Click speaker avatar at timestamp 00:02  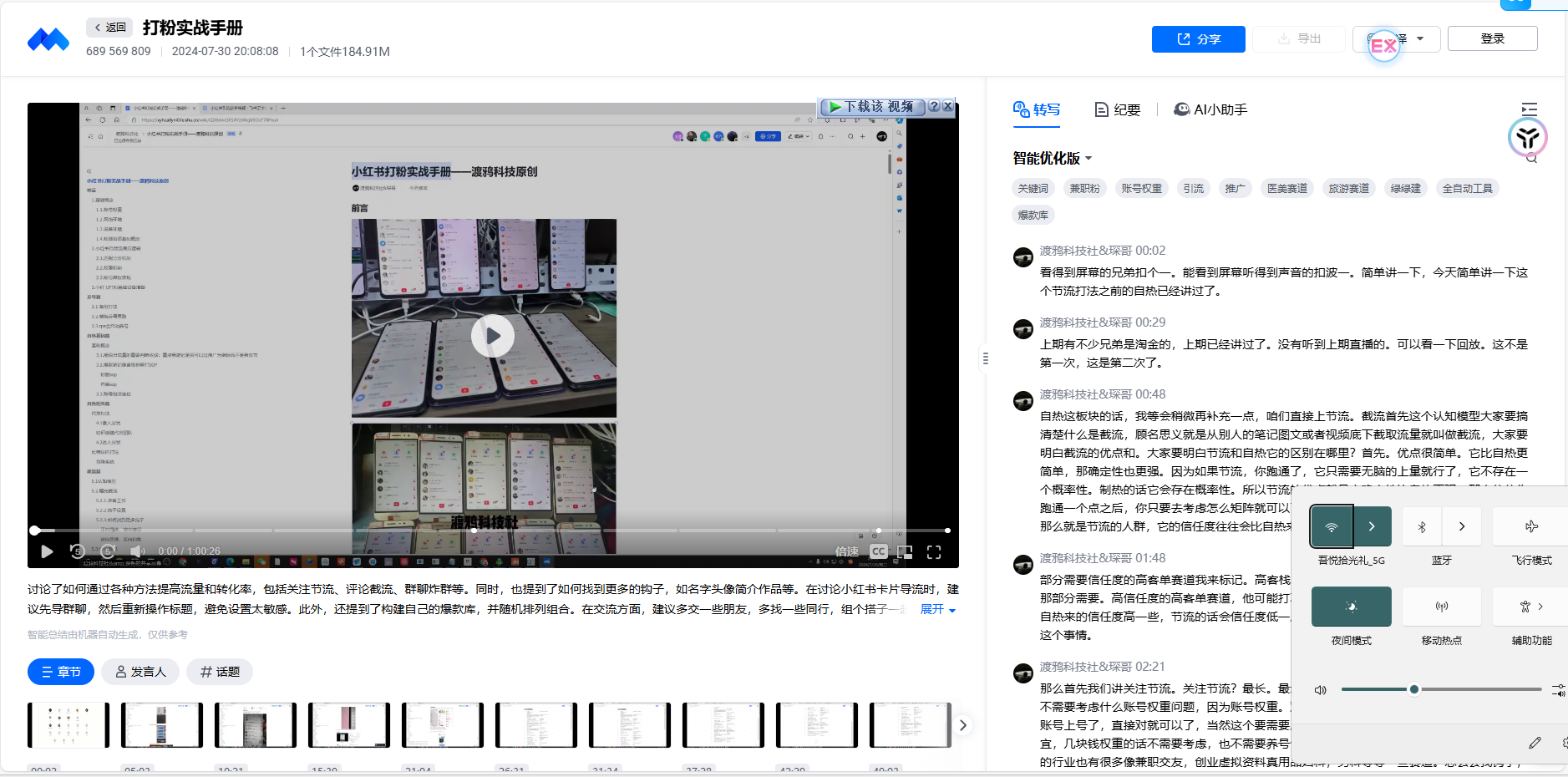tap(1023, 257)
